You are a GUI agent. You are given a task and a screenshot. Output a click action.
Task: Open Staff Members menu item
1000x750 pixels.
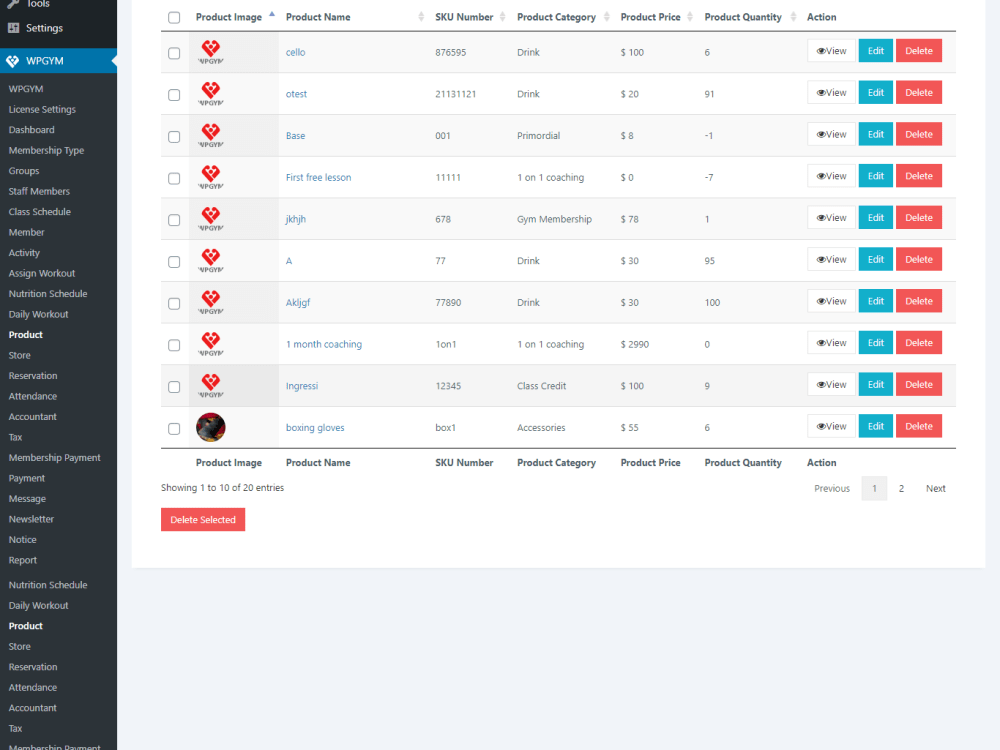click(39, 191)
